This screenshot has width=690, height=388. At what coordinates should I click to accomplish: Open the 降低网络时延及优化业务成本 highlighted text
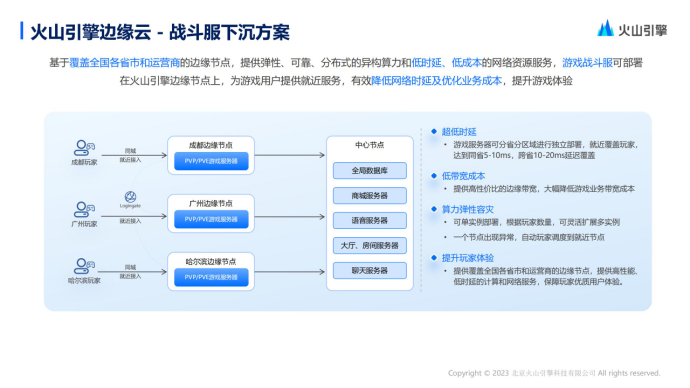437,81
